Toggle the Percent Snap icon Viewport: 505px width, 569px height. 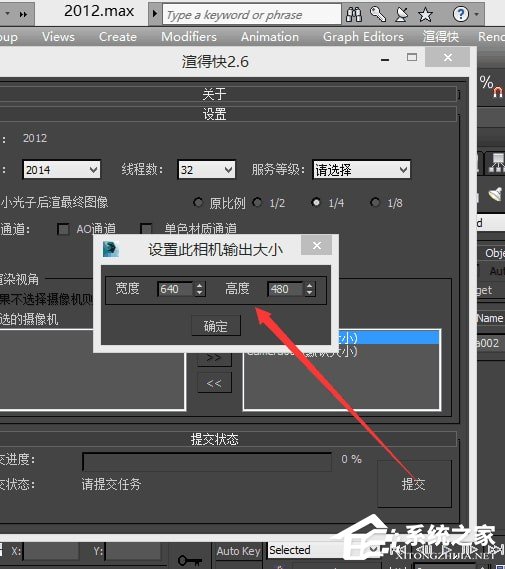492,86
